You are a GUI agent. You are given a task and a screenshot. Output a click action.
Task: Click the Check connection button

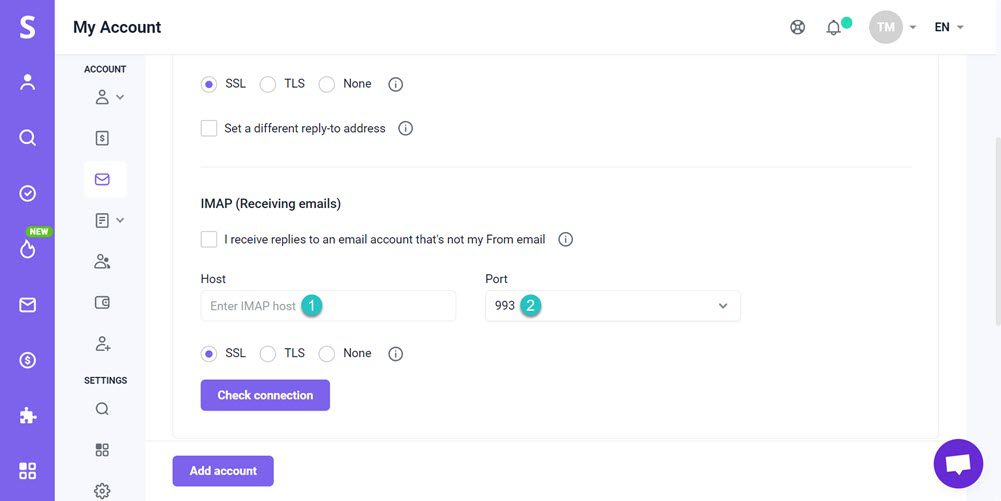point(265,395)
